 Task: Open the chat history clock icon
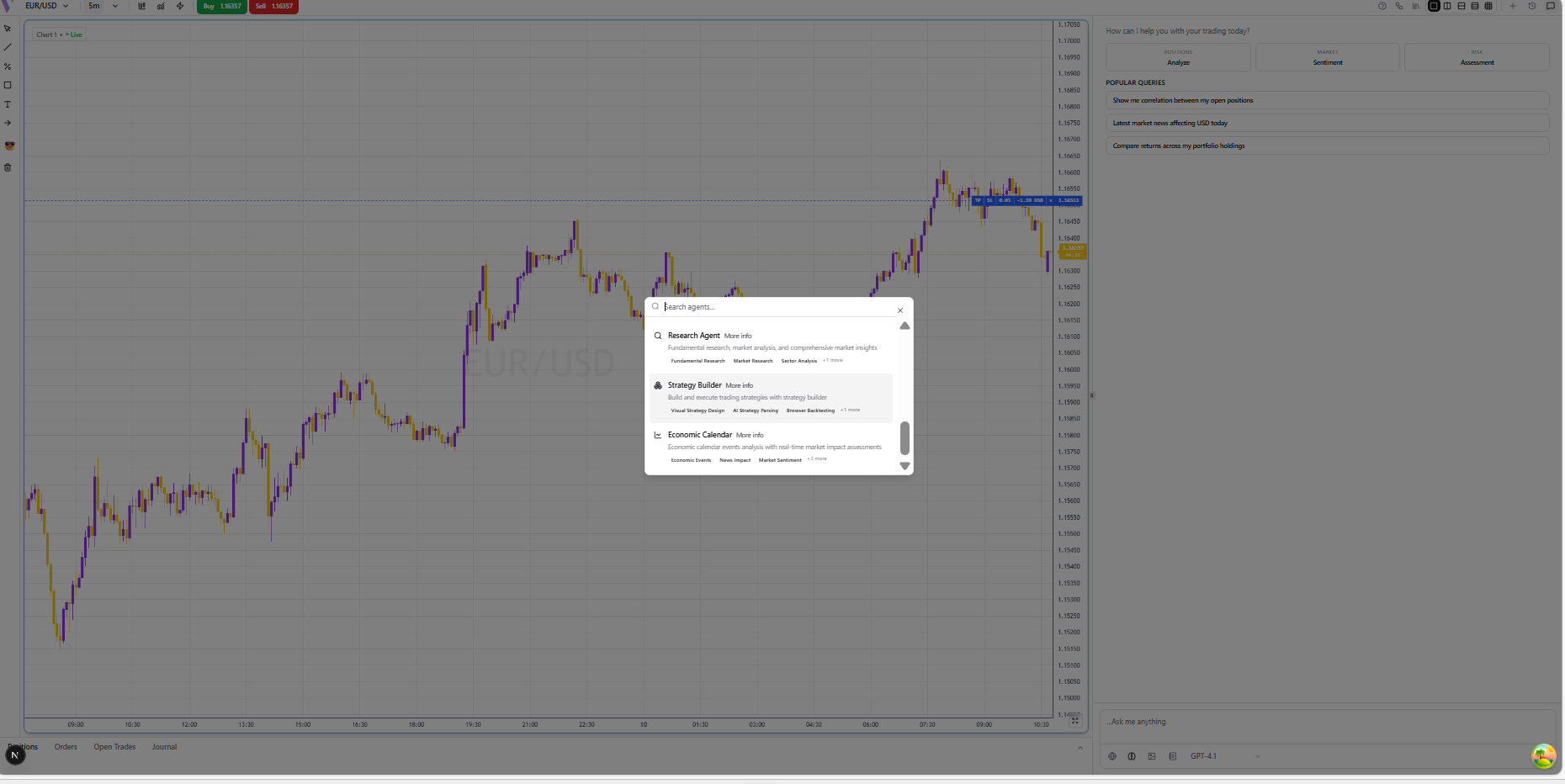tap(1532, 6)
